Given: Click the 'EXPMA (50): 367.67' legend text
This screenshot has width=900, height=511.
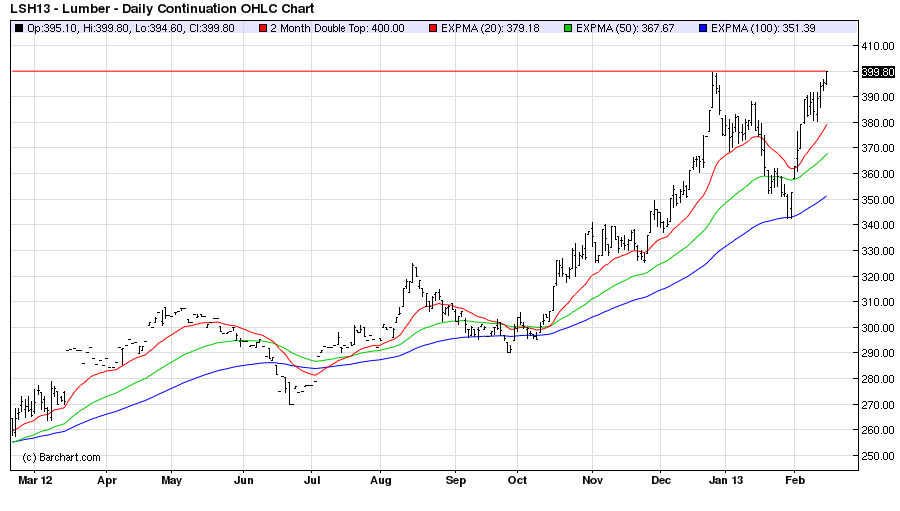Looking at the screenshot, I should point(625,28).
